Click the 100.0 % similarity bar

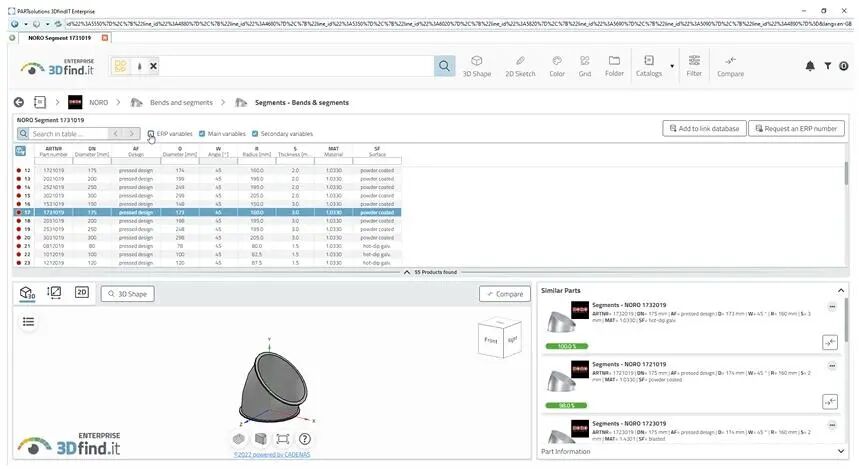566,346
